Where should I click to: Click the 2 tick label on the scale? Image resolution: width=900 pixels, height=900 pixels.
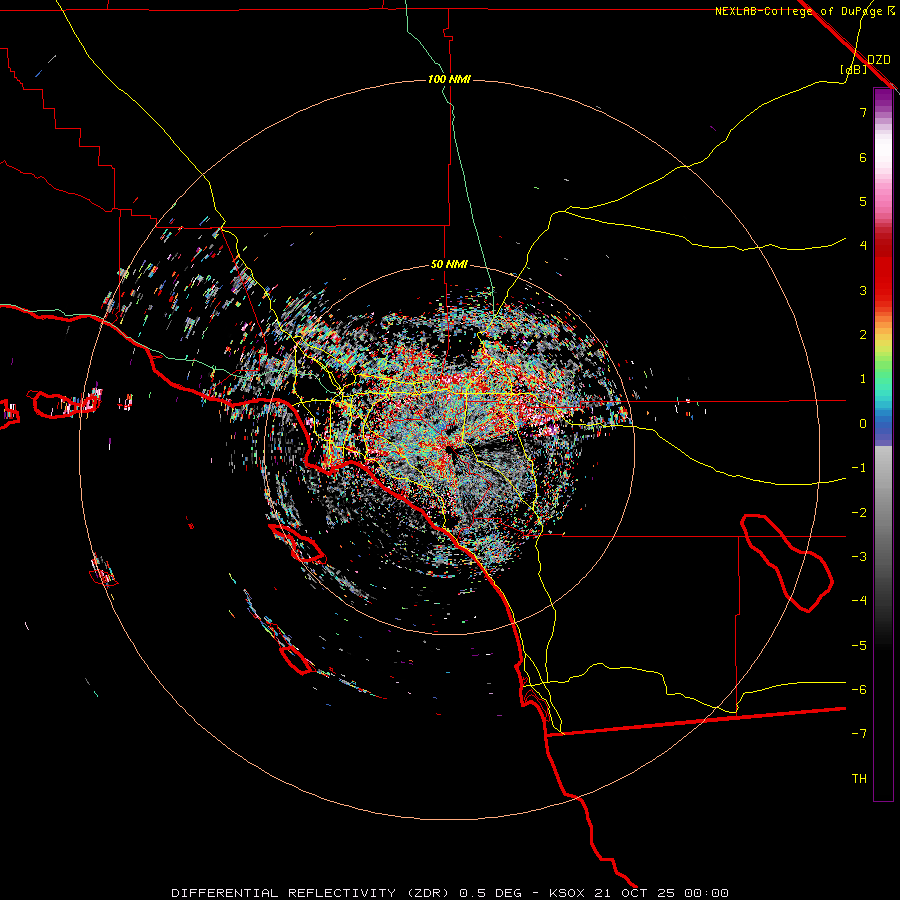pos(863,335)
